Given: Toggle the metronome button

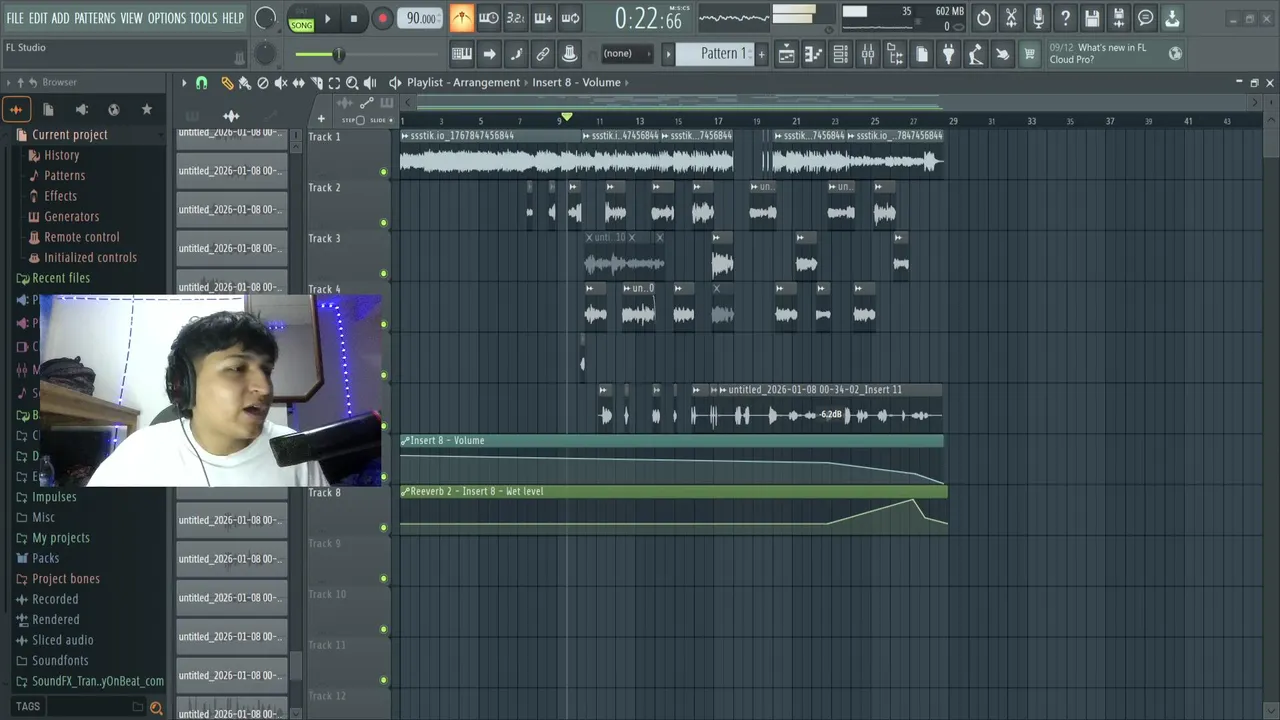Looking at the screenshot, I should pos(461,18).
